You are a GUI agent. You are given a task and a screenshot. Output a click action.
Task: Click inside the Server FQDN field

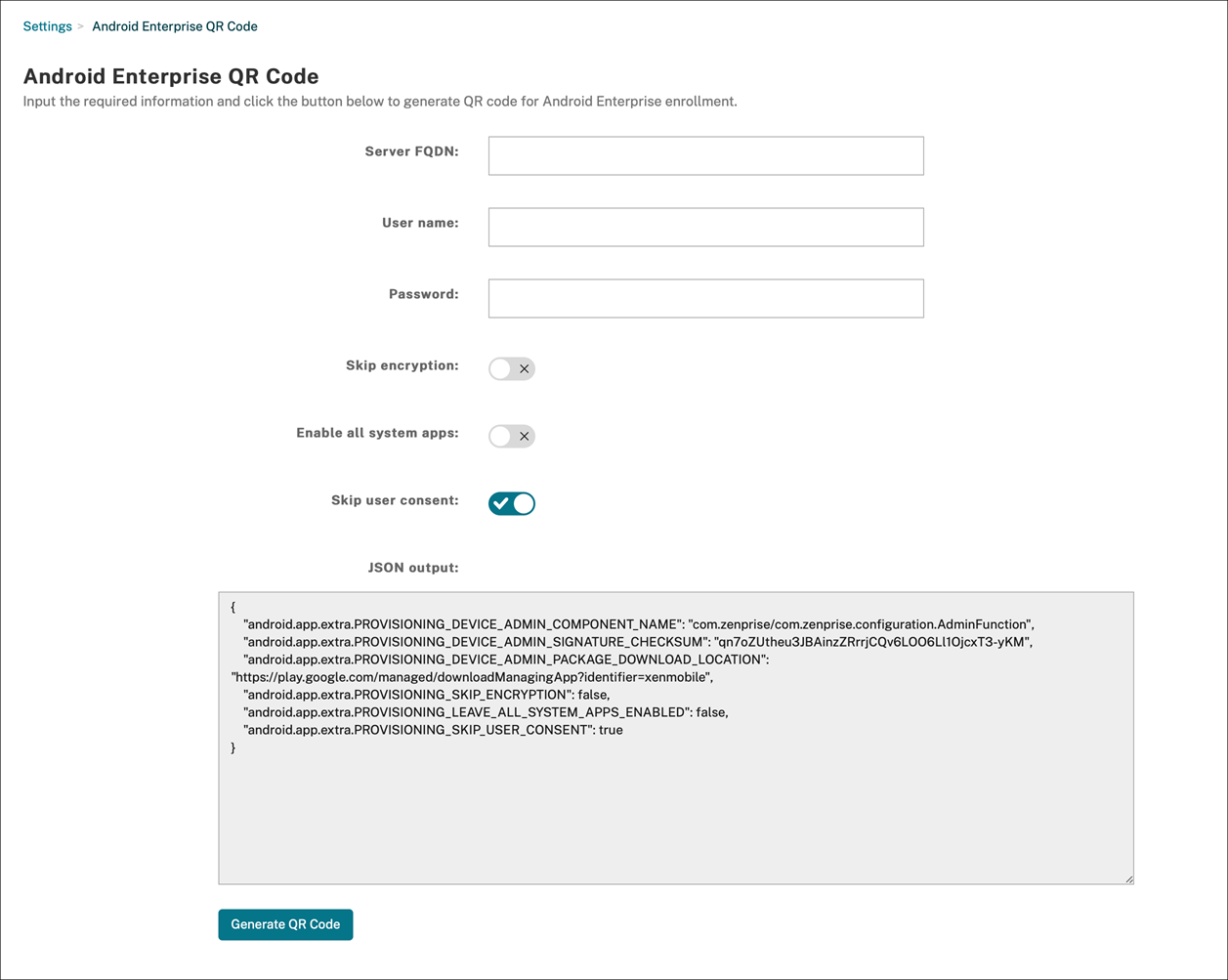point(705,155)
